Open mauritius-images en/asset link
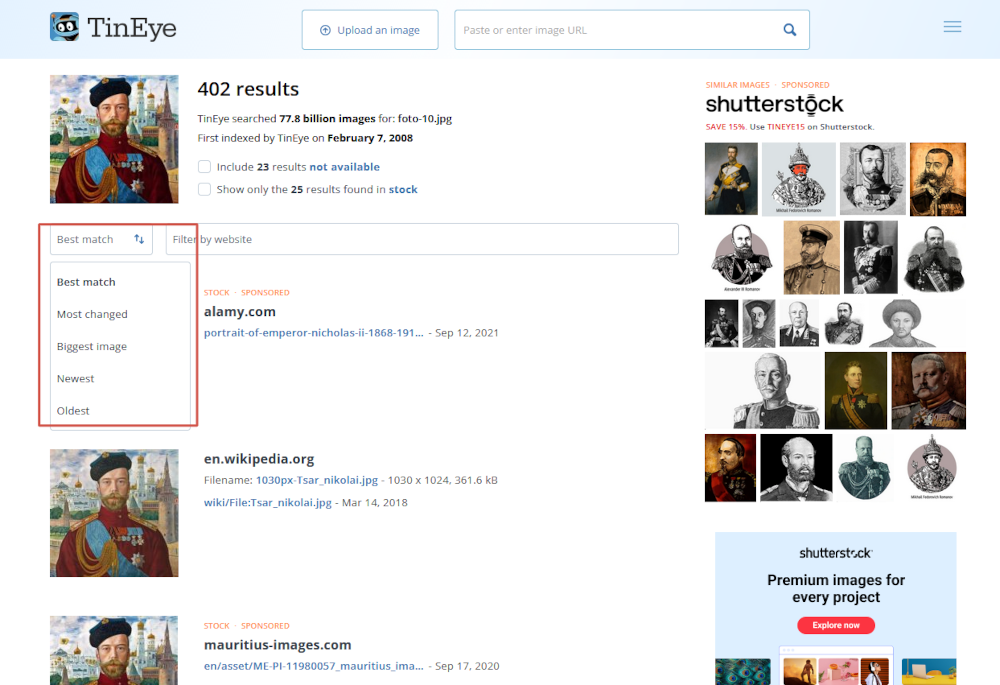 313,666
